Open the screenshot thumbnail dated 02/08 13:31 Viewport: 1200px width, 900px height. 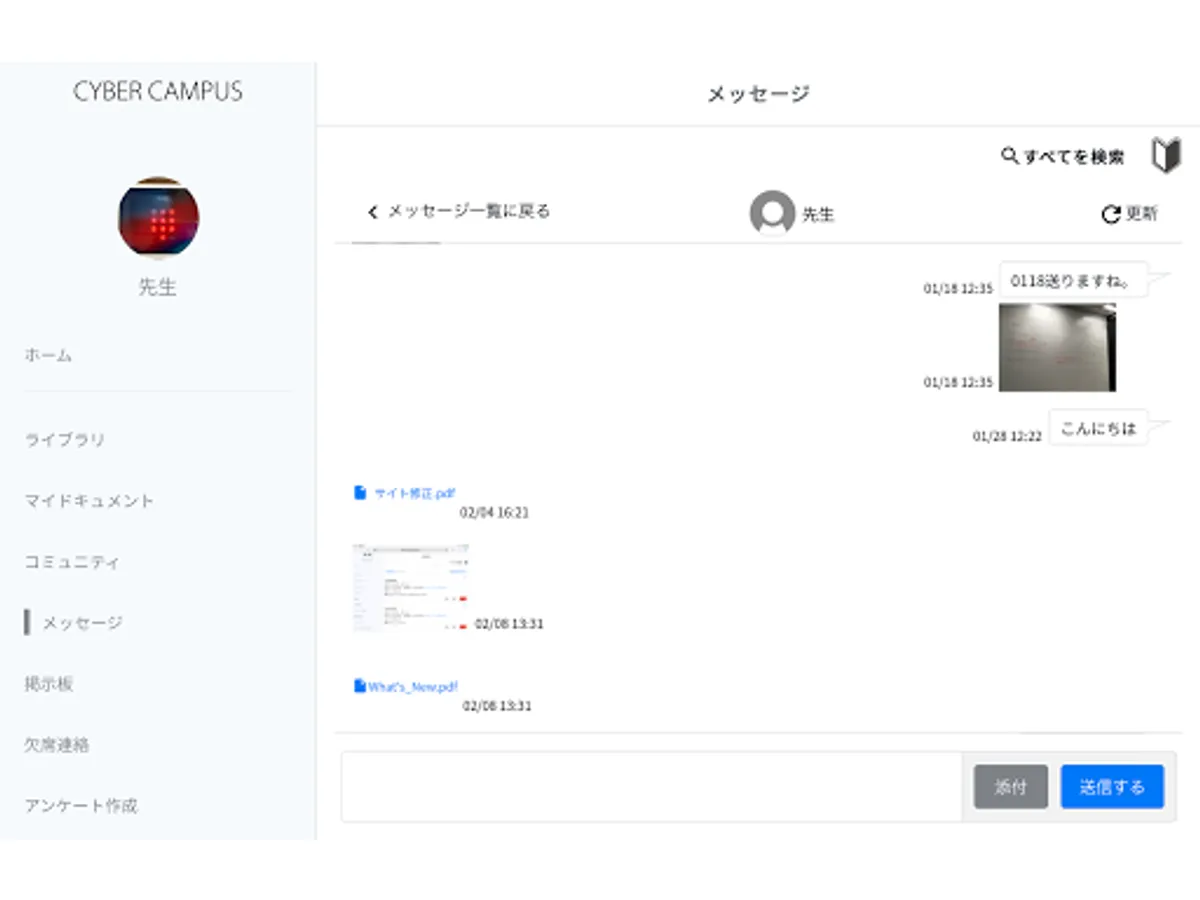(411, 588)
